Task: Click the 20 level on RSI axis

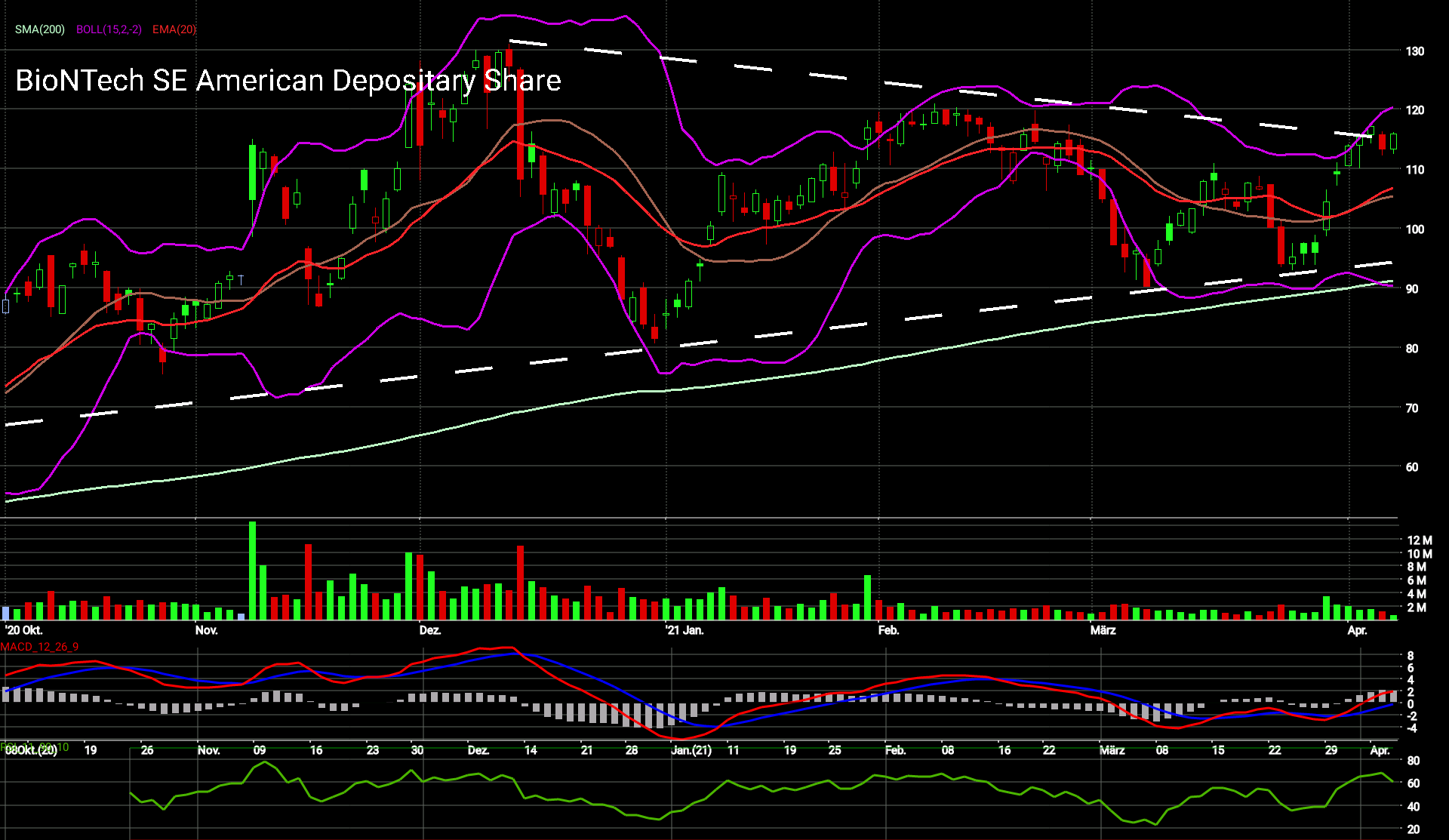Action: [x=1413, y=829]
